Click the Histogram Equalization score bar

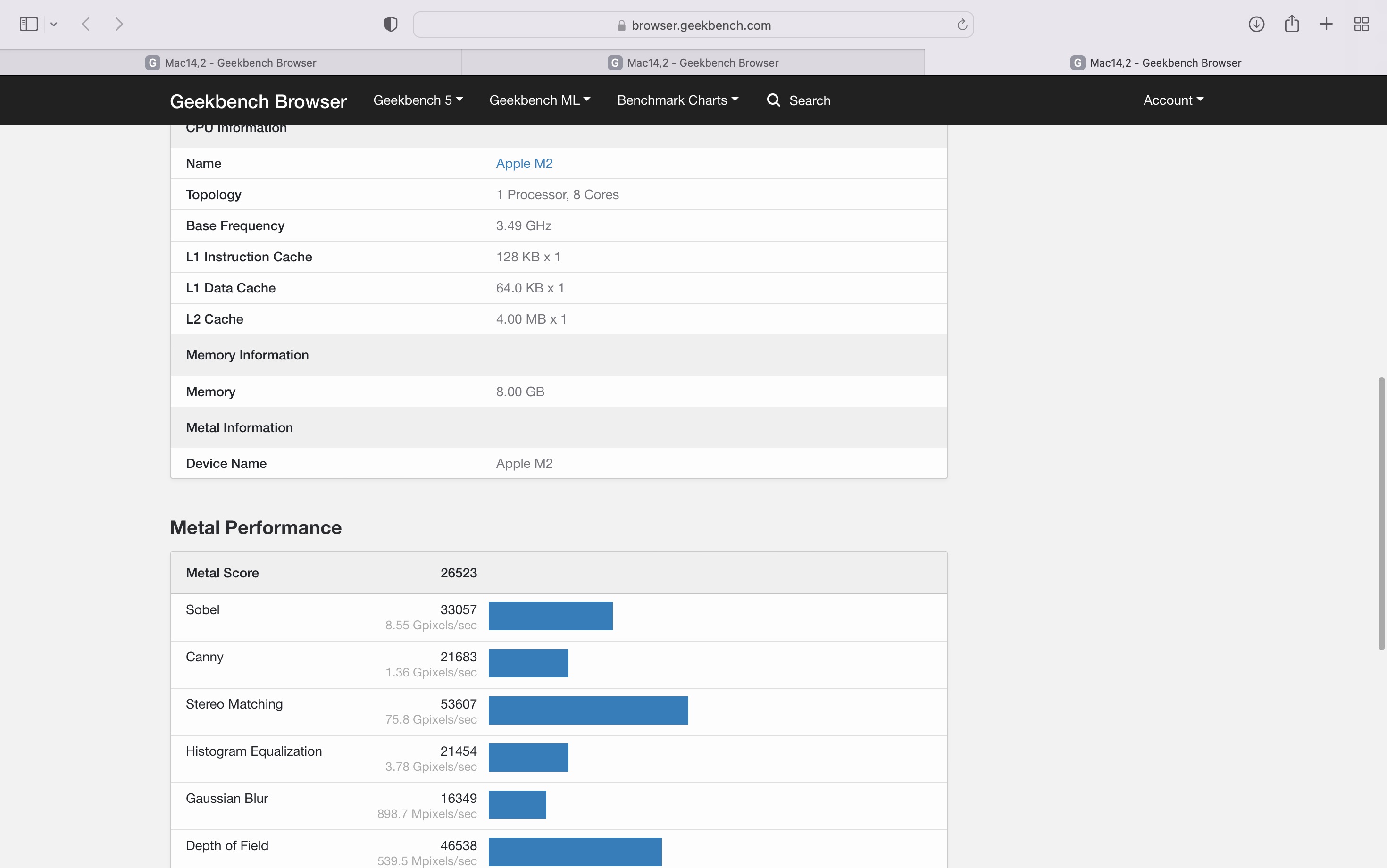[x=528, y=758]
